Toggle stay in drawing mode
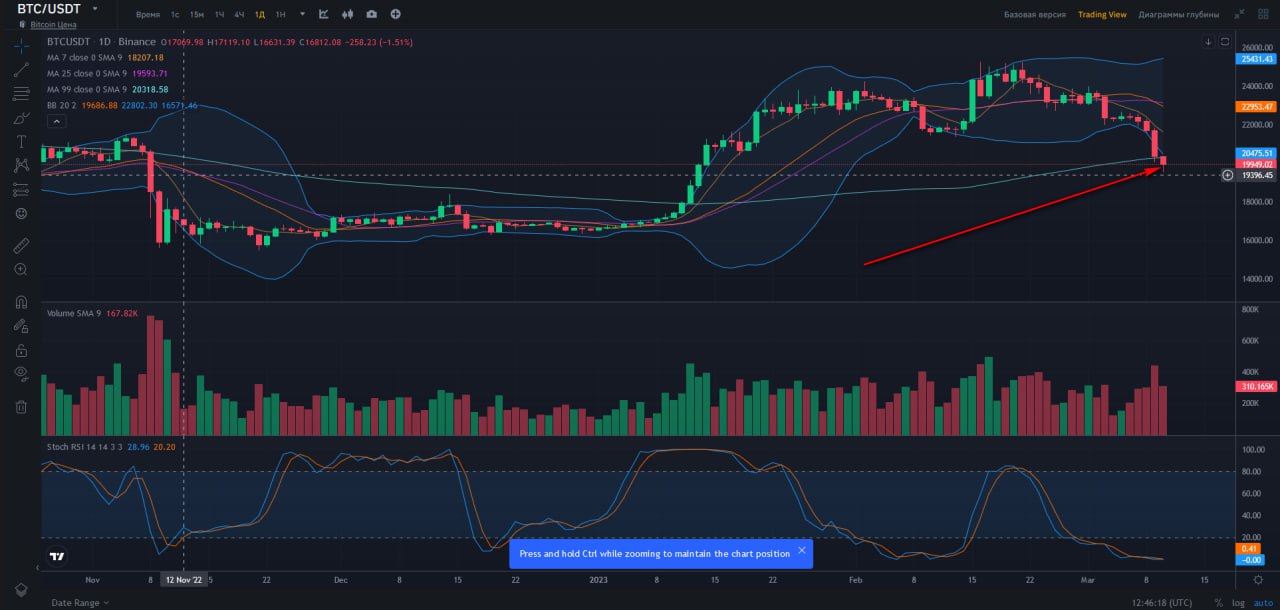 21,325
